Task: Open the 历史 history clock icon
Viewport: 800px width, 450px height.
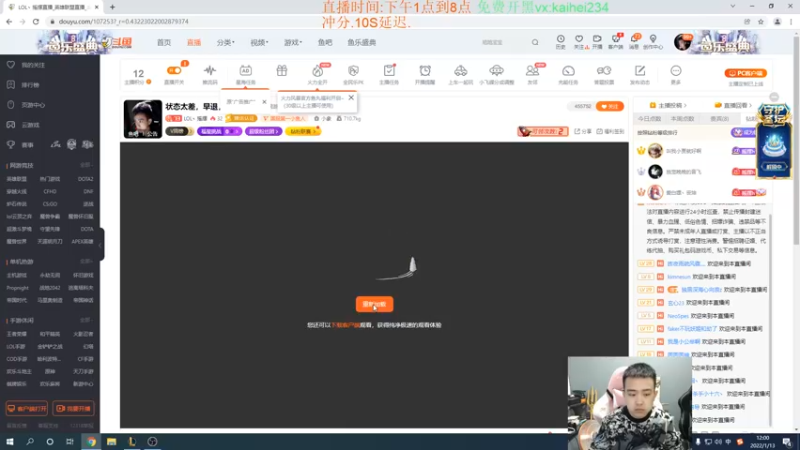Action: click(560, 39)
